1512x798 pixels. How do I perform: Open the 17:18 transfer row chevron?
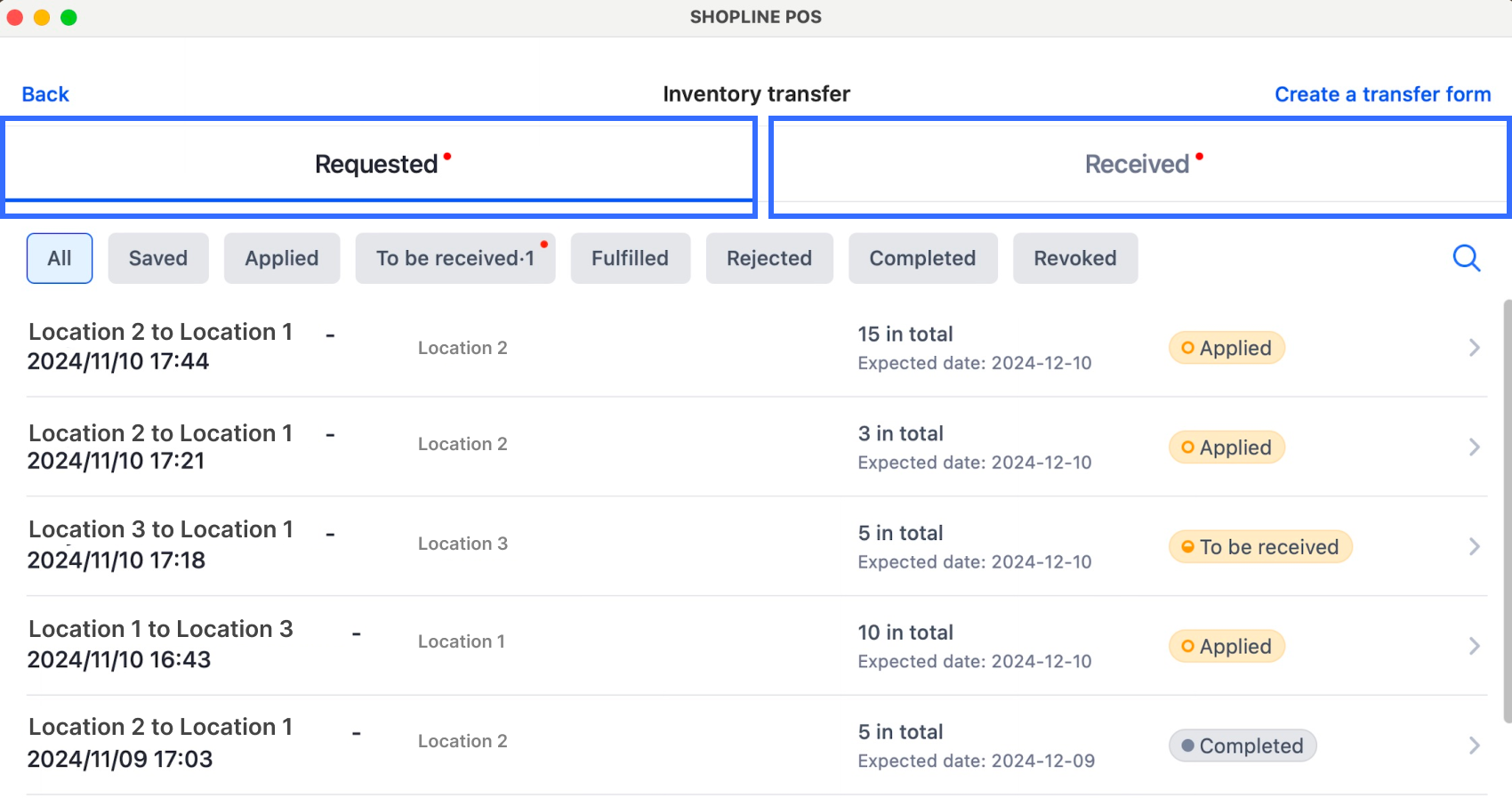click(x=1474, y=546)
